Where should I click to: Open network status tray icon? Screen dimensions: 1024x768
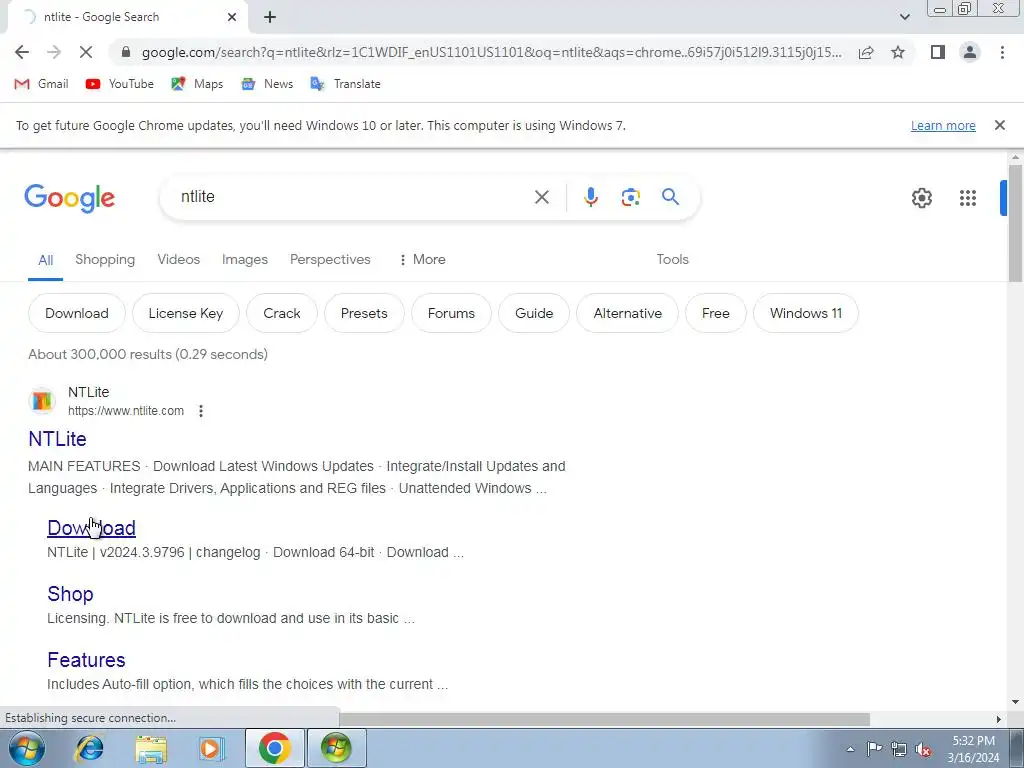(899, 749)
